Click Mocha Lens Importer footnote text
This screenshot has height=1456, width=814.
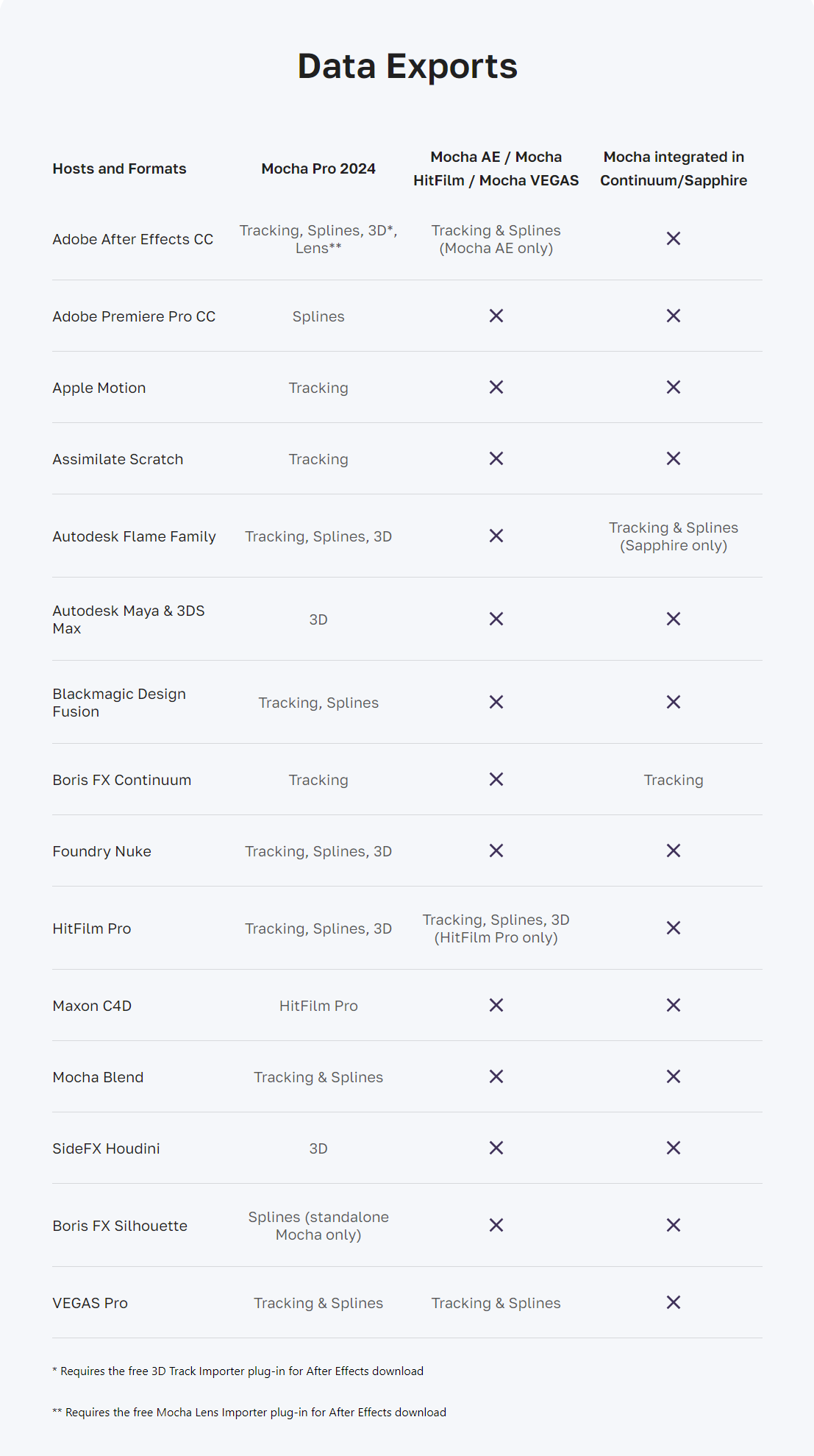[x=249, y=1413]
